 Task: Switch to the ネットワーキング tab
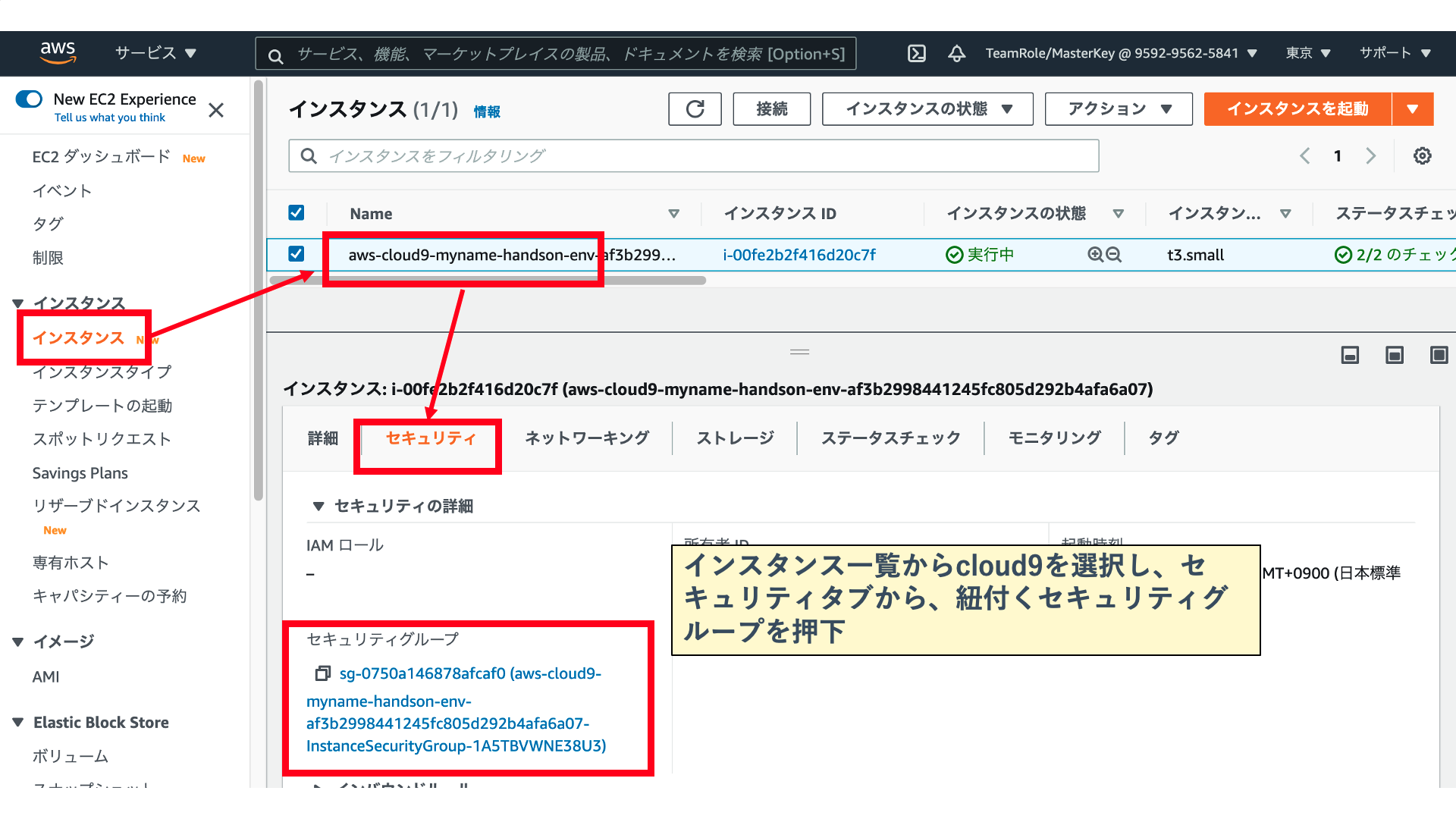coord(587,438)
